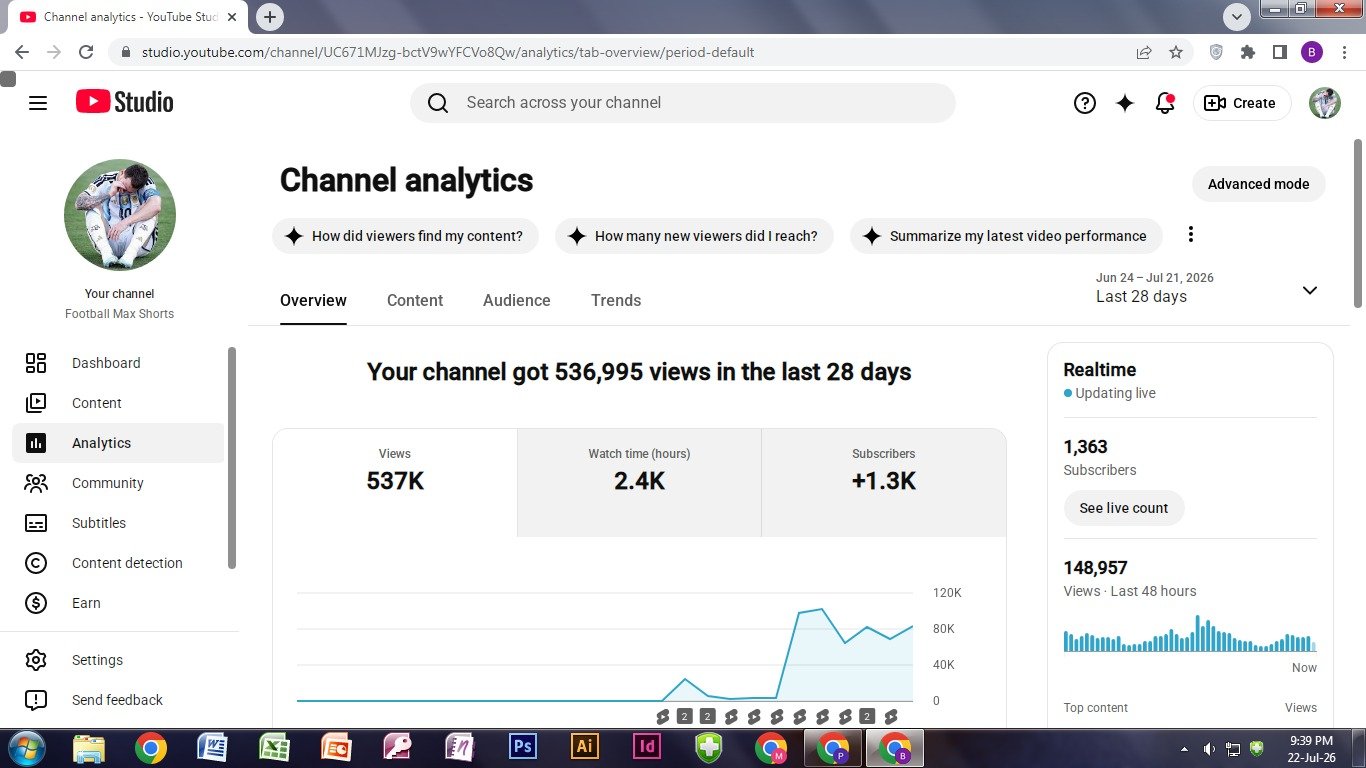The width and height of the screenshot is (1366, 768).
Task: Open a new tab with the plus button
Action: (270, 17)
